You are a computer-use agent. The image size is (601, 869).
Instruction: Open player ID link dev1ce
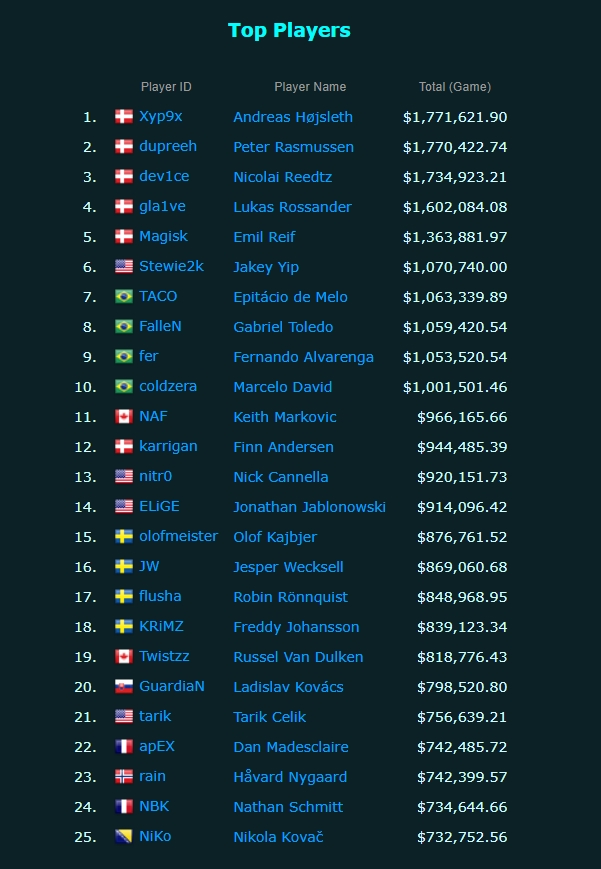click(164, 176)
